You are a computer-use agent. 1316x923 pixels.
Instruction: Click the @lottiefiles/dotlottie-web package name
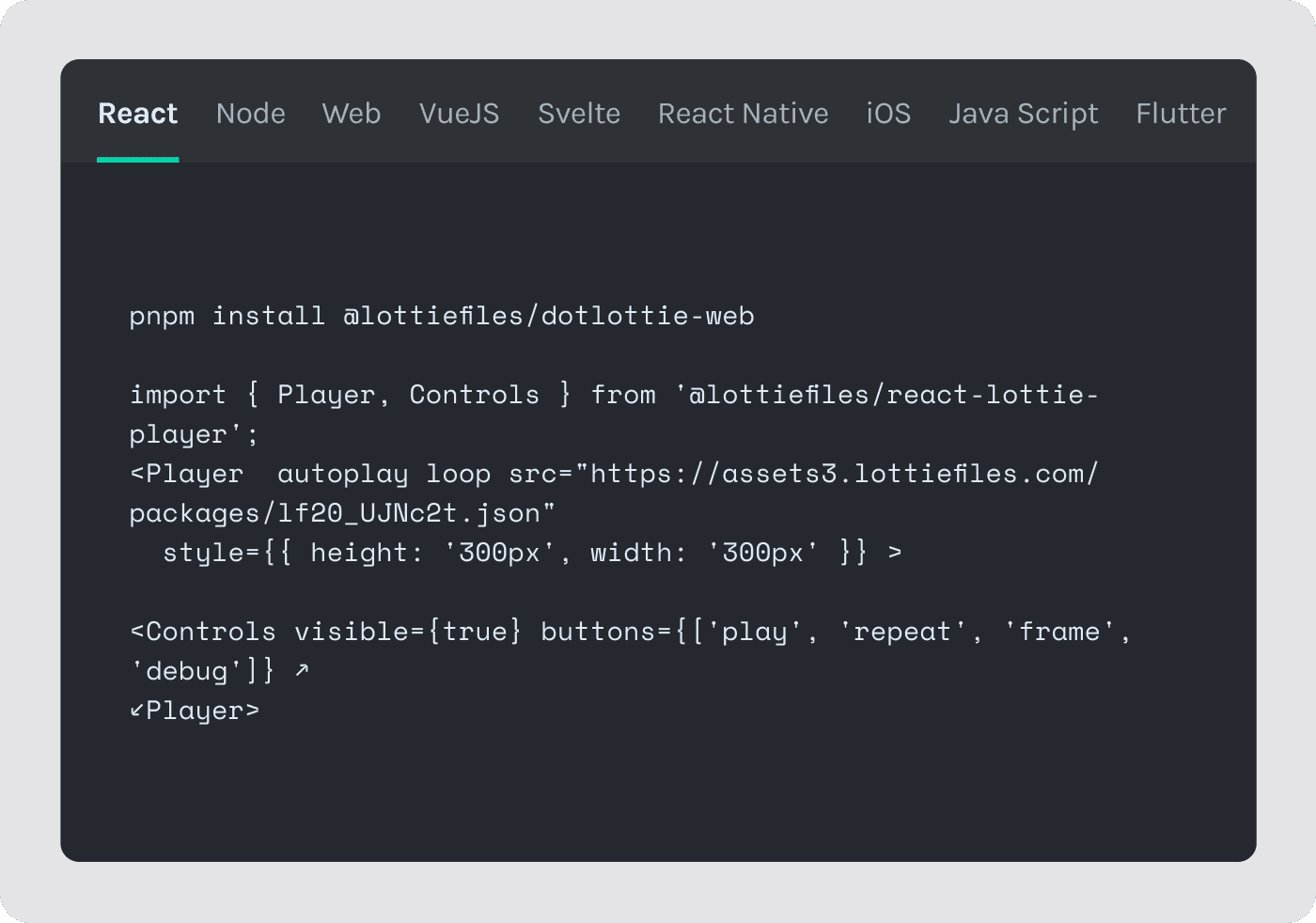click(x=549, y=316)
